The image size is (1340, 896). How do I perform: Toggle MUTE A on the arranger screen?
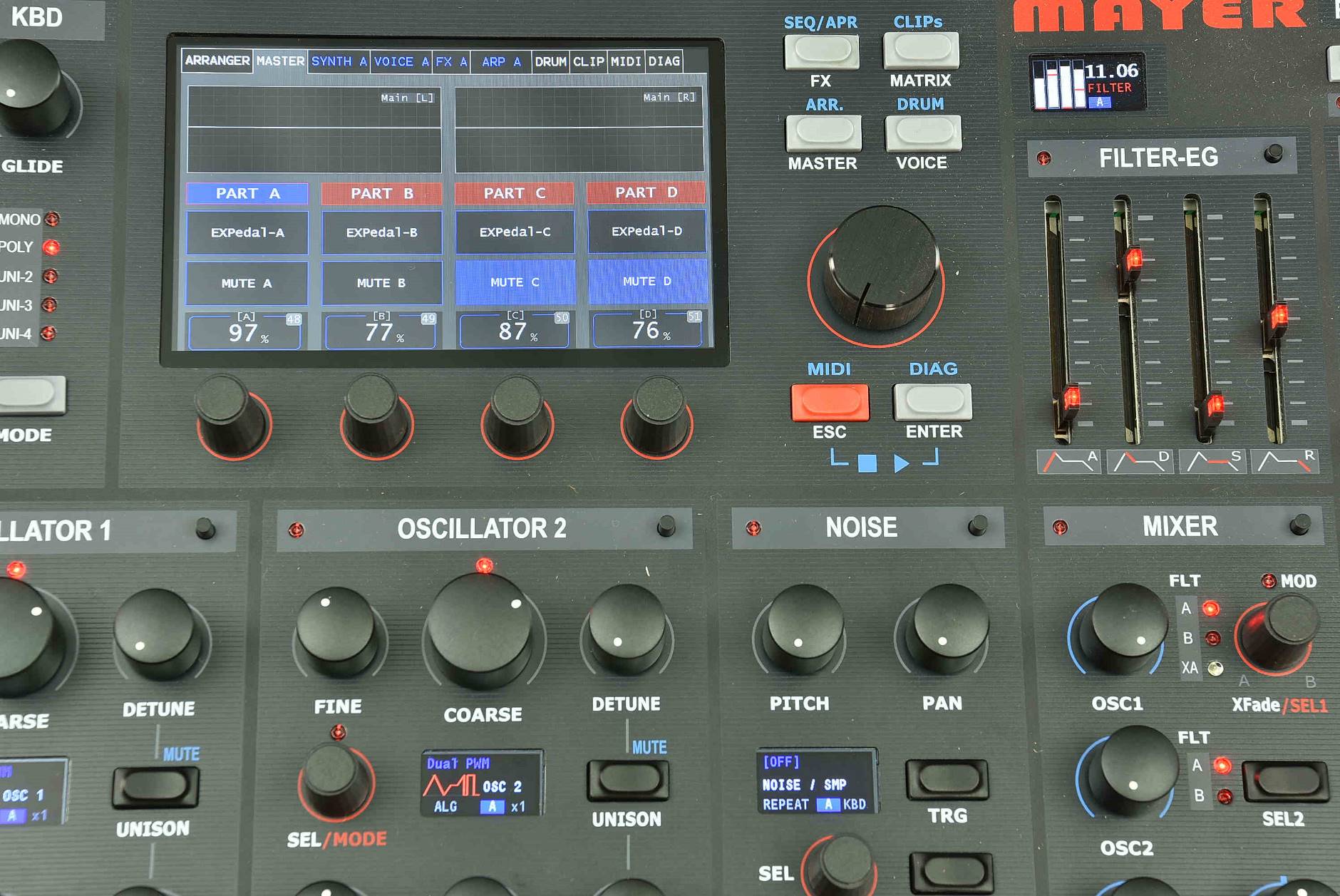(x=247, y=283)
